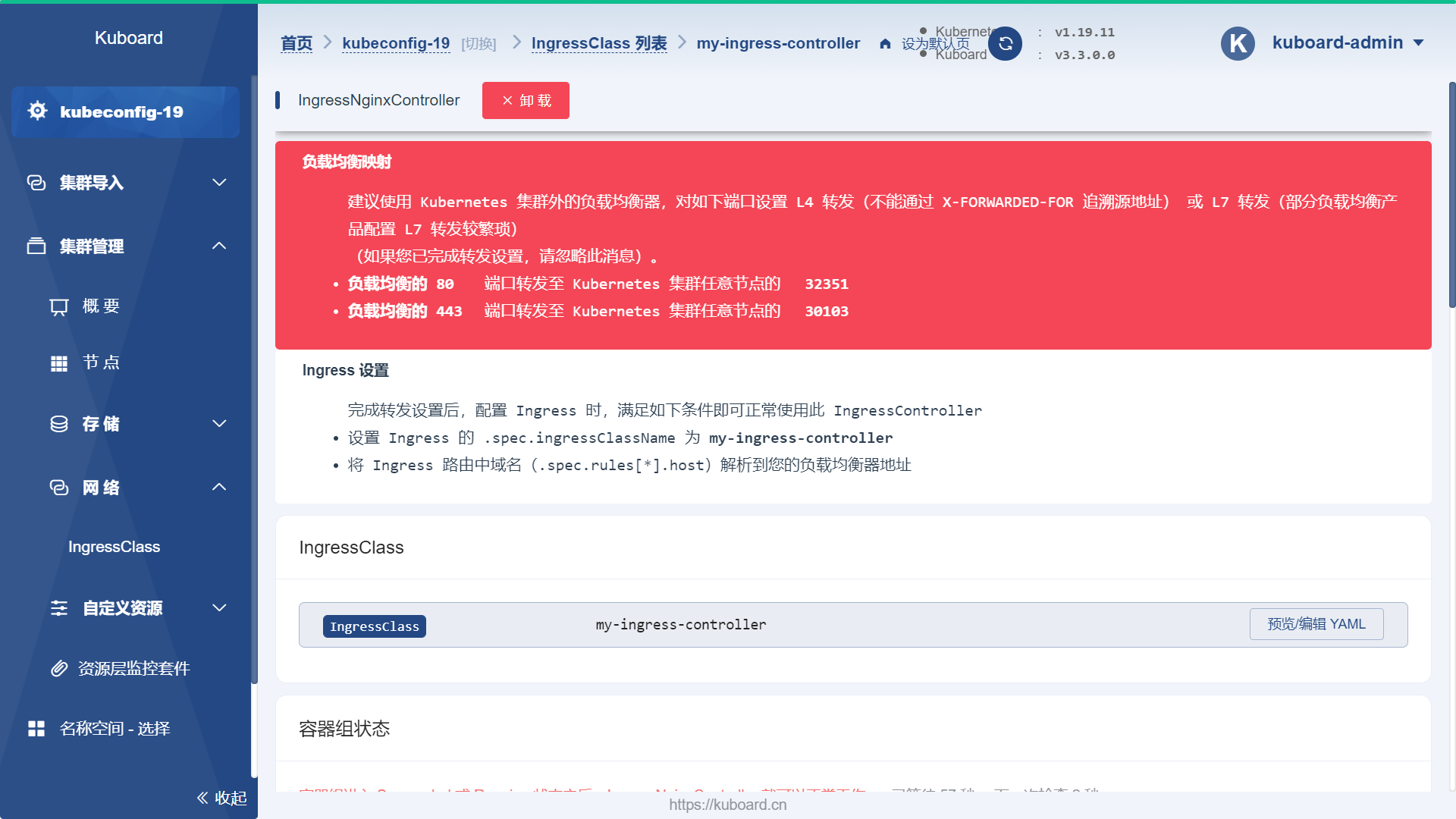Click 收起 to collapse the sidebar

pyautogui.click(x=231, y=798)
